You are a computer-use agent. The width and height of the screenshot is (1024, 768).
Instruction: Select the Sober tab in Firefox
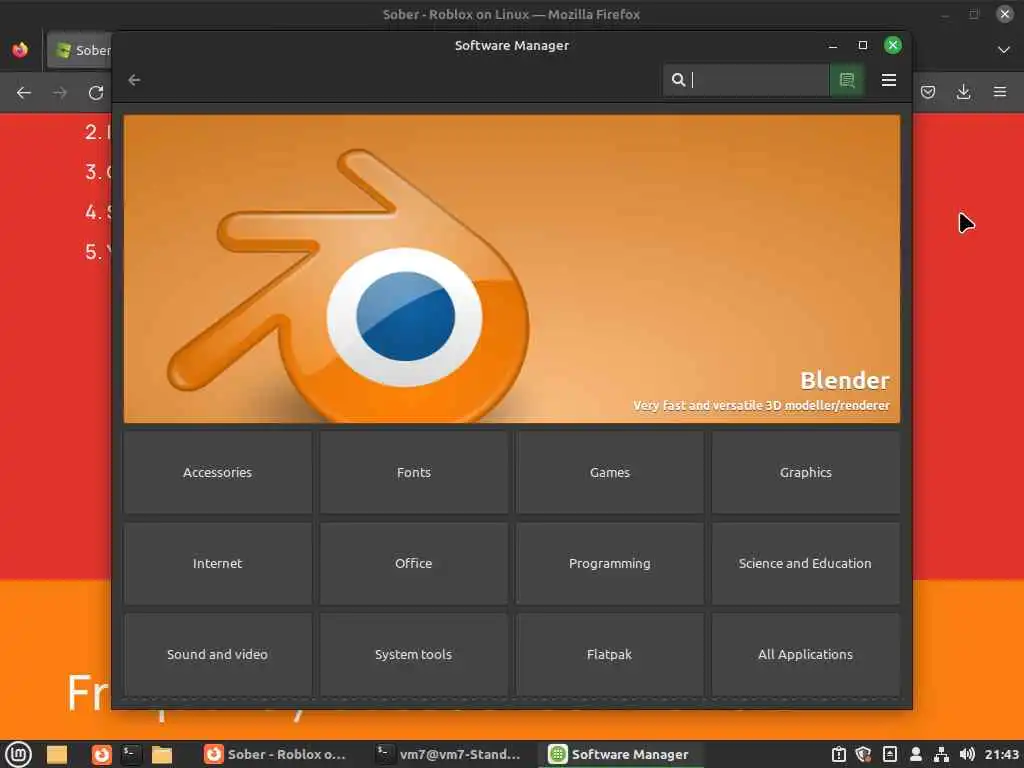click(x=80, y=50)
